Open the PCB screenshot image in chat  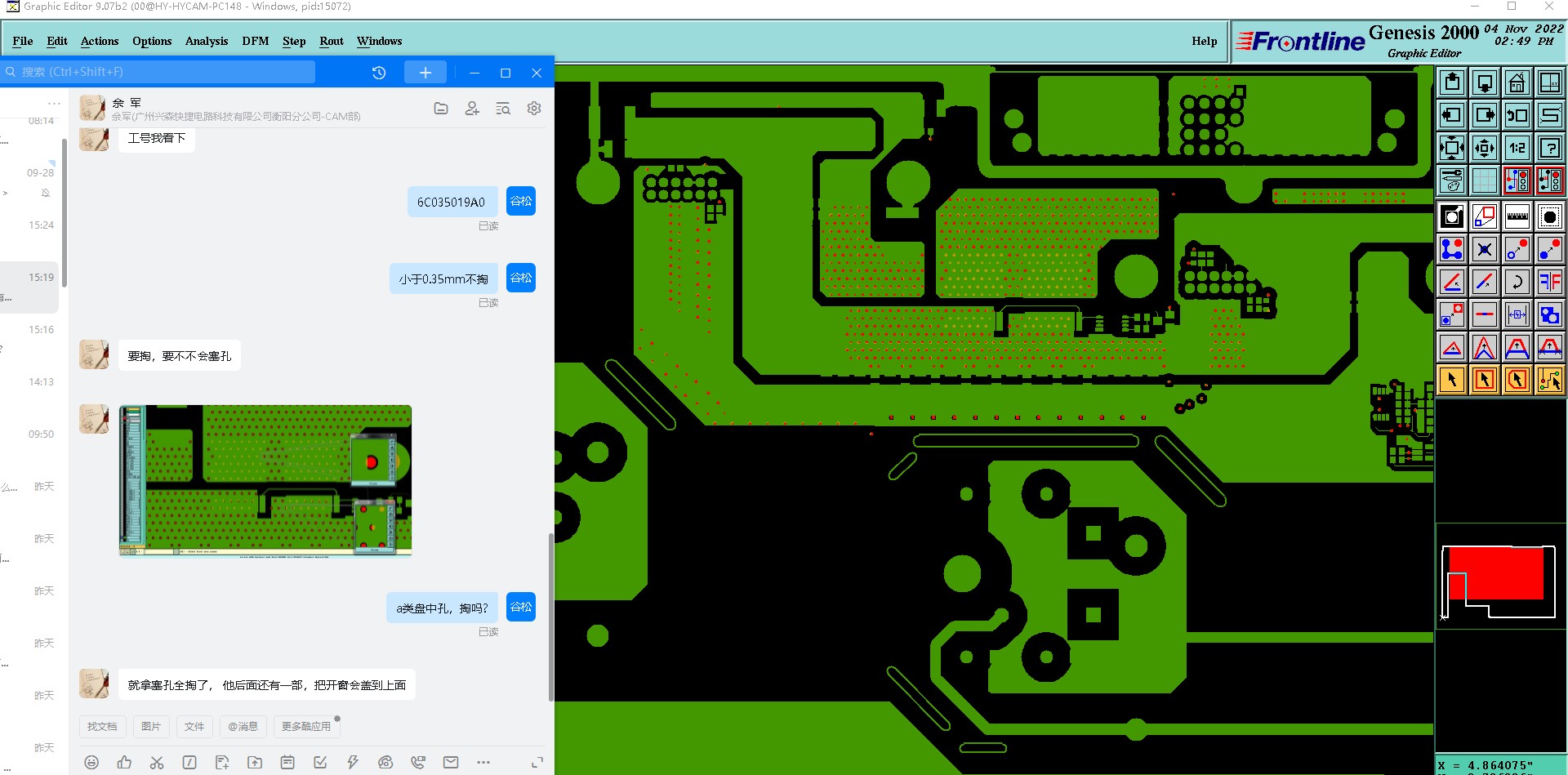coord(265,481)
